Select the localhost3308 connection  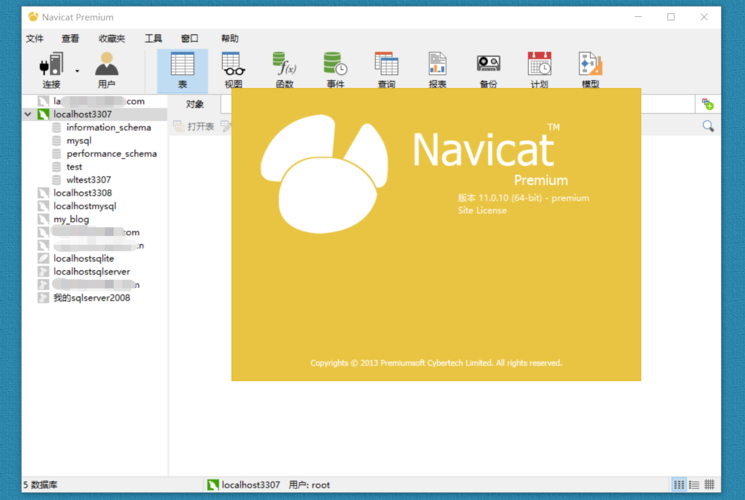[83, 193]
